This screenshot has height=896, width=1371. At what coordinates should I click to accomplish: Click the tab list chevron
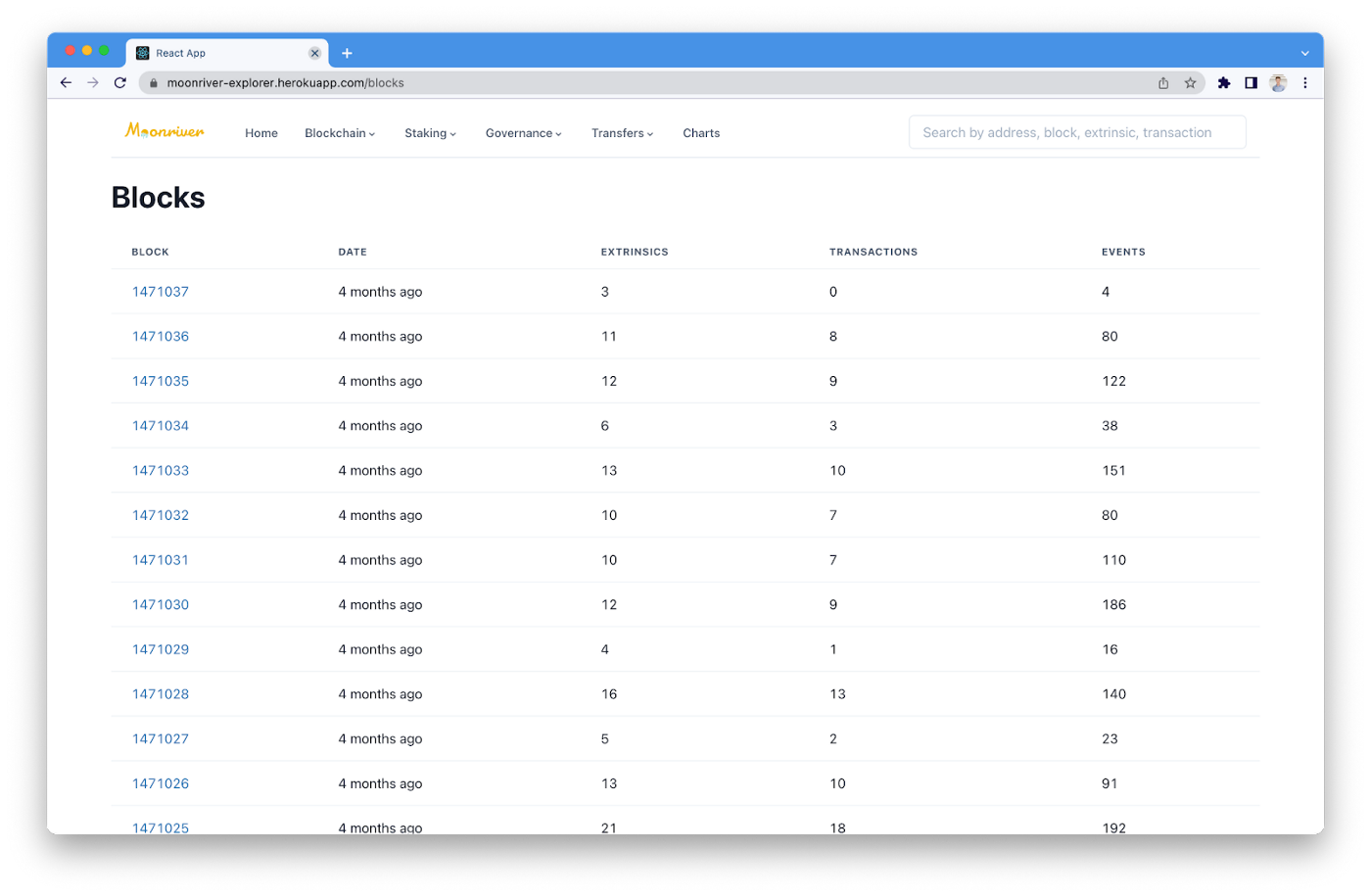pyautogui.click(x=1304, y=53)
